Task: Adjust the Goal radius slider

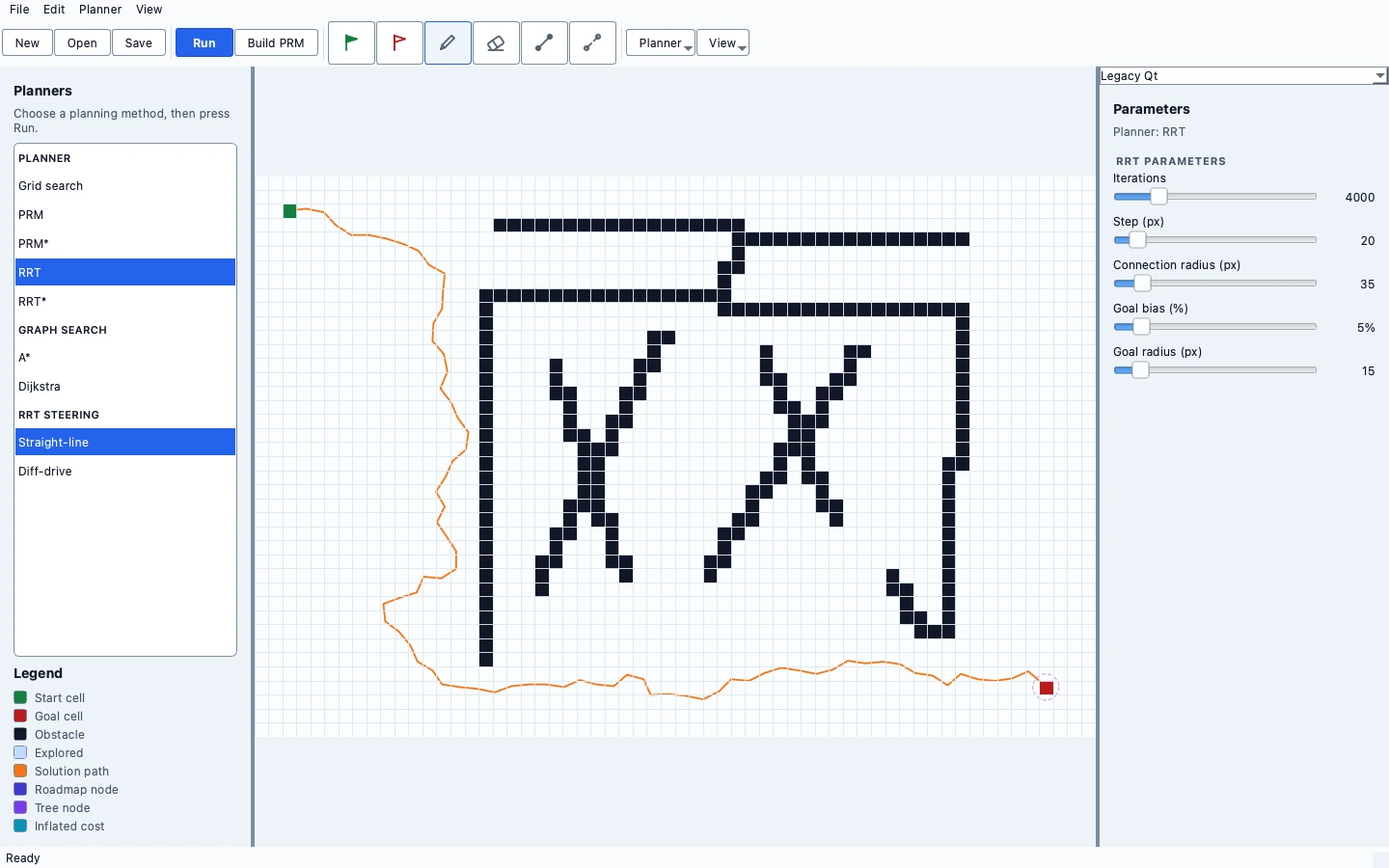Action: coord(1214,370)
